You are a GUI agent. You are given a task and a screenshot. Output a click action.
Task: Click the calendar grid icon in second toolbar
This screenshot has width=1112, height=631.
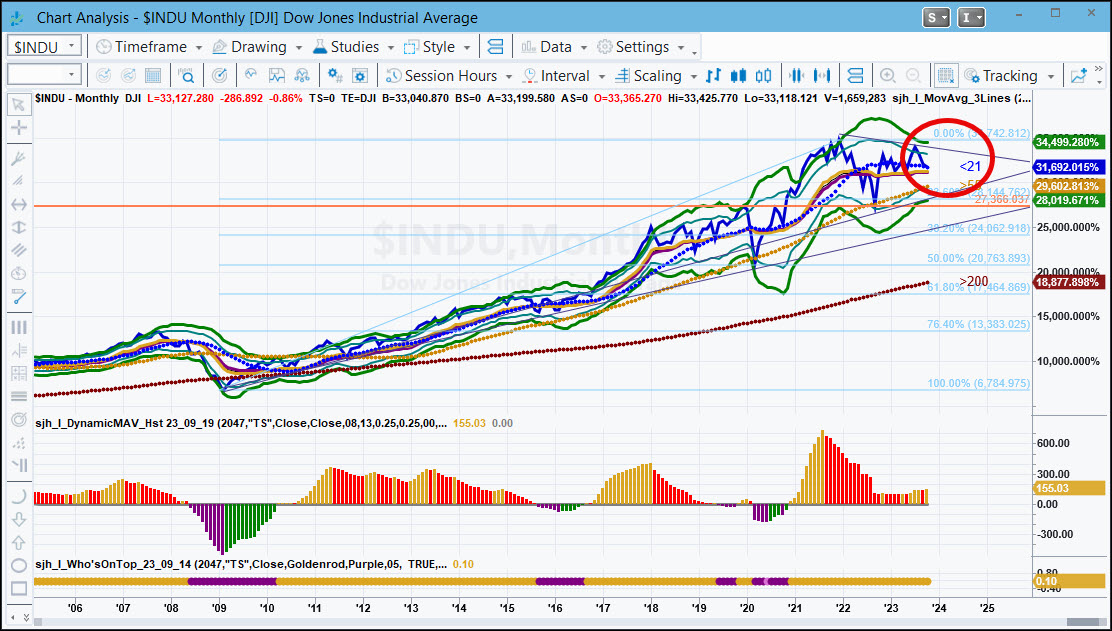pyautogui.click(x=152, y=75)
